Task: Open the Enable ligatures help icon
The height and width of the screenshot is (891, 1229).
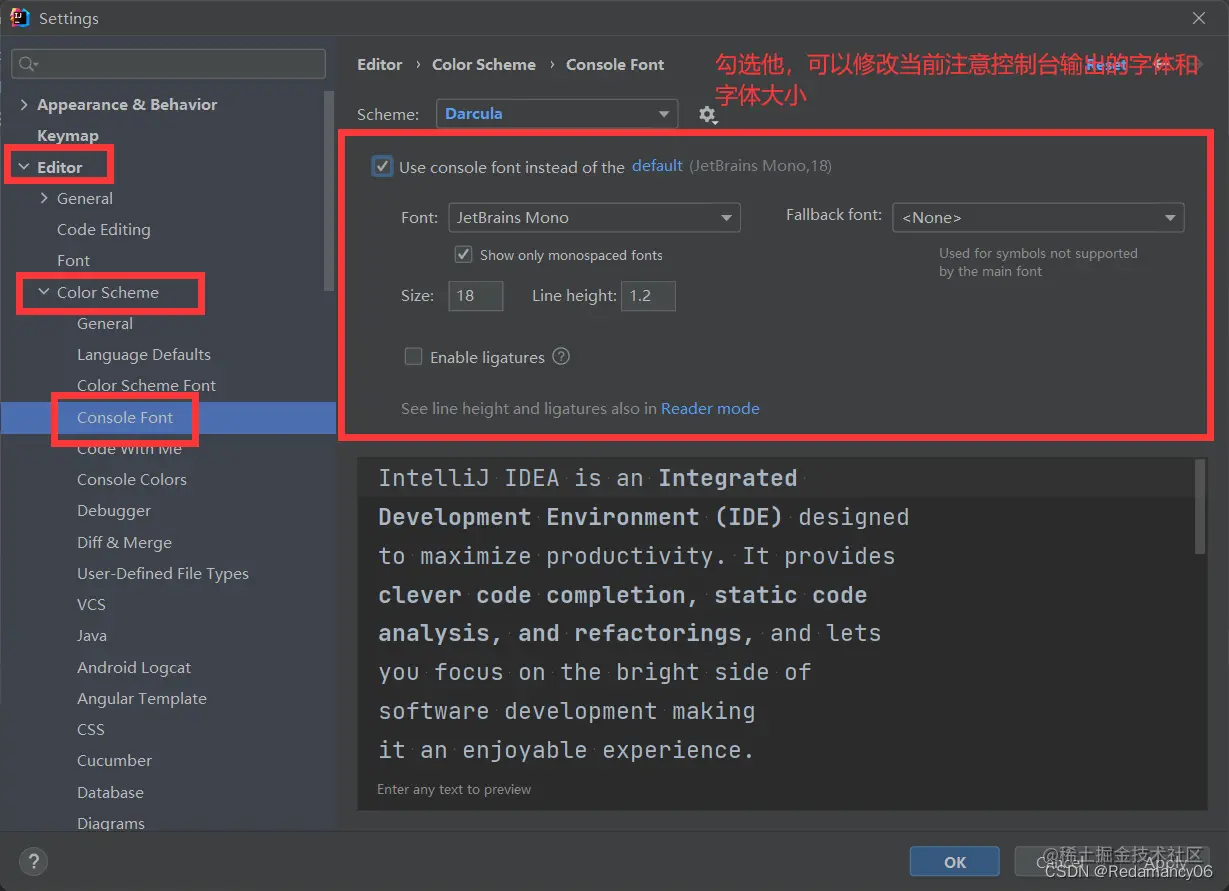Action: pos(561,356)
